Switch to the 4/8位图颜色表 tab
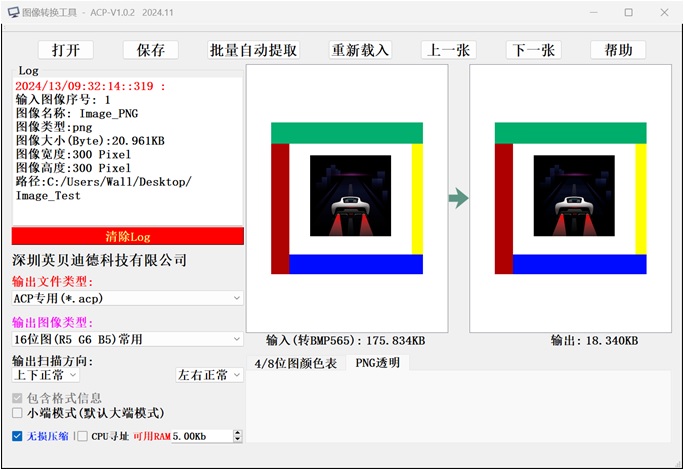 coord(296,363)
